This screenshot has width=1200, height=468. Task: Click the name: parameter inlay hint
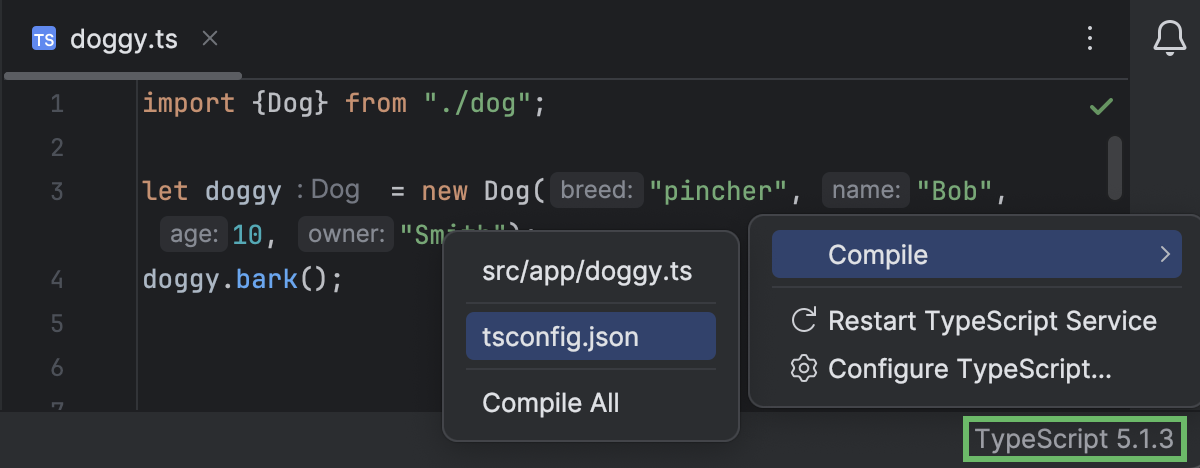865,190
